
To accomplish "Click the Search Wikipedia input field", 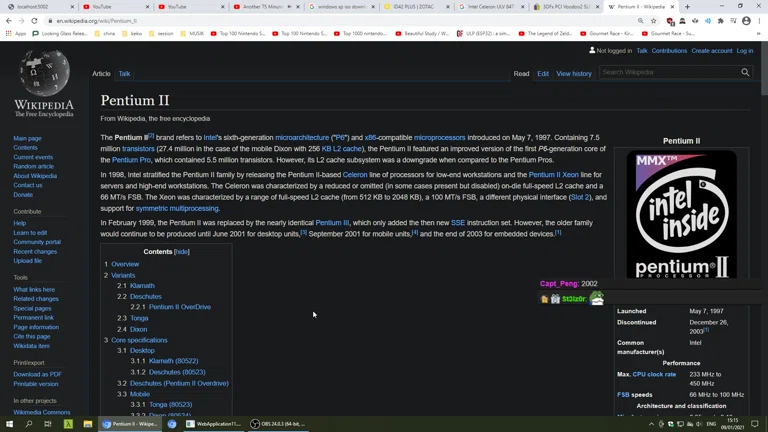I will [x=669, y=72].
